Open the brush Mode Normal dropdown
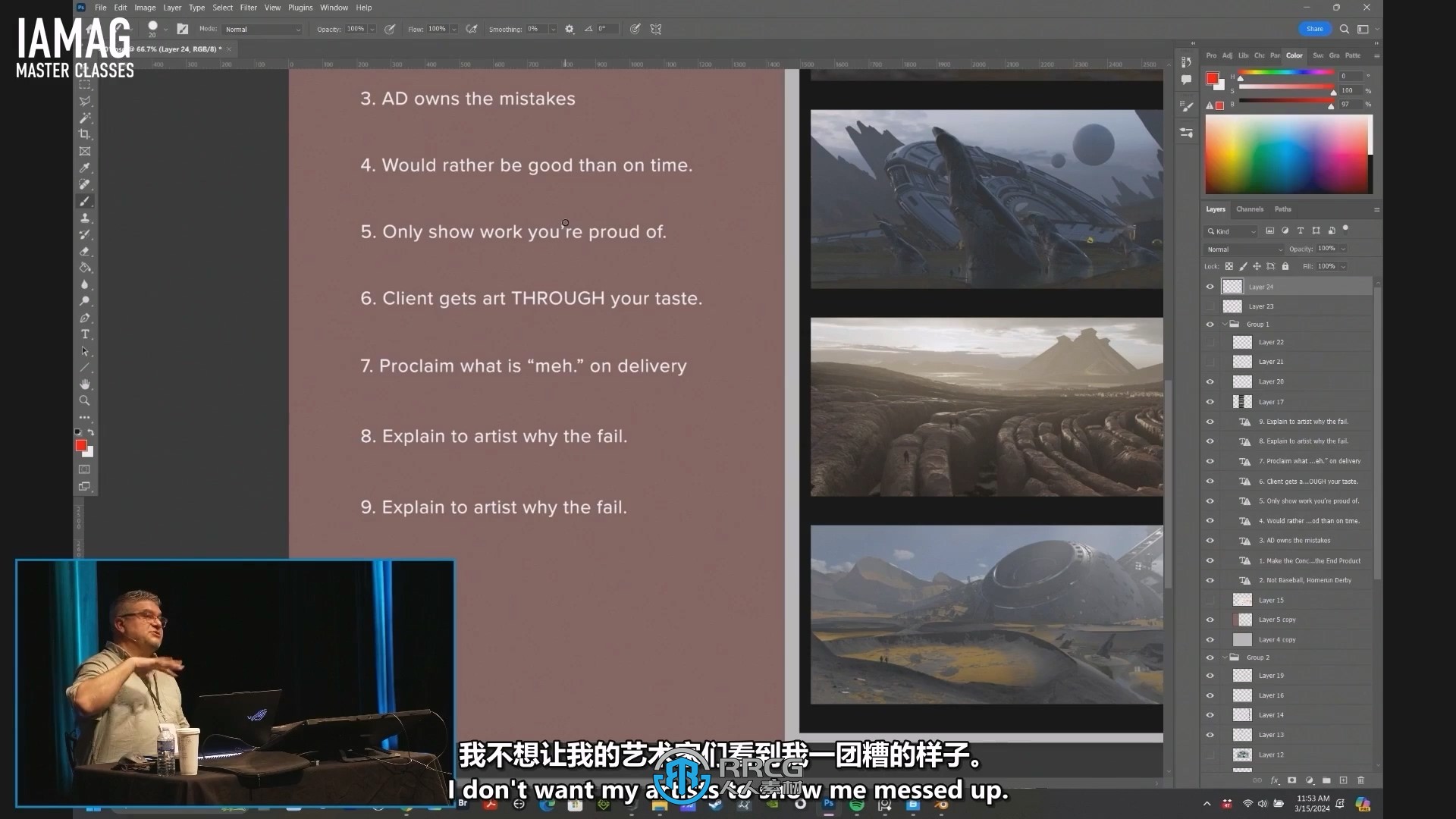1456x819 pixels. (262, 30)
